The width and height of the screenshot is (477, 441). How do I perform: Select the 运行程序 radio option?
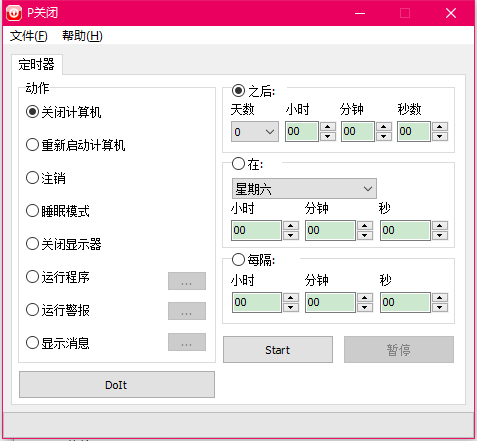click(x=58, y=277)
